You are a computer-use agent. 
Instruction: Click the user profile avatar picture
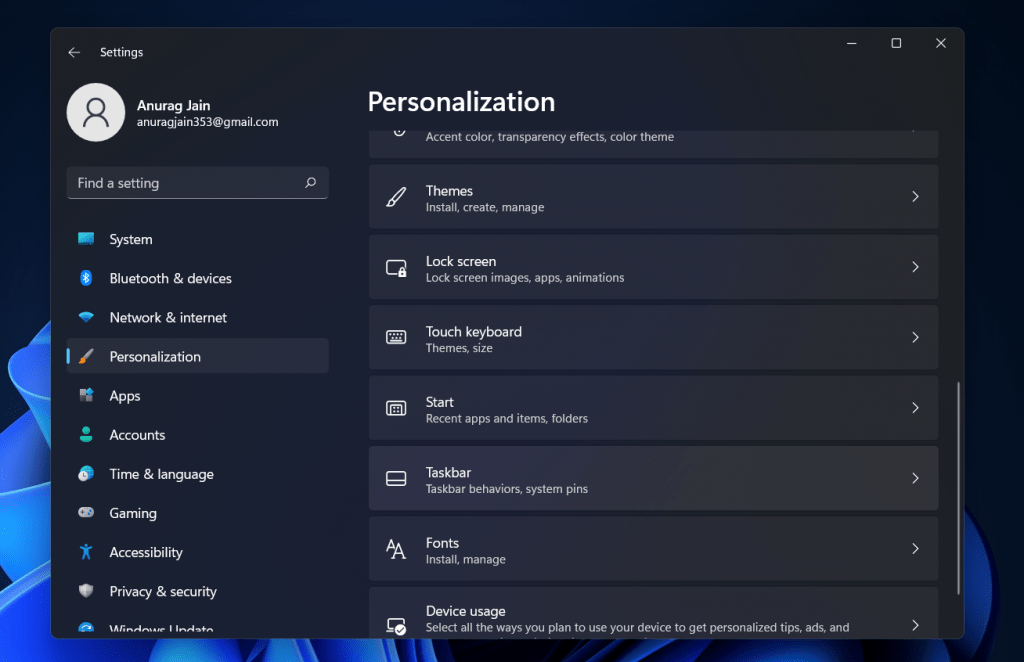(96, 112)
